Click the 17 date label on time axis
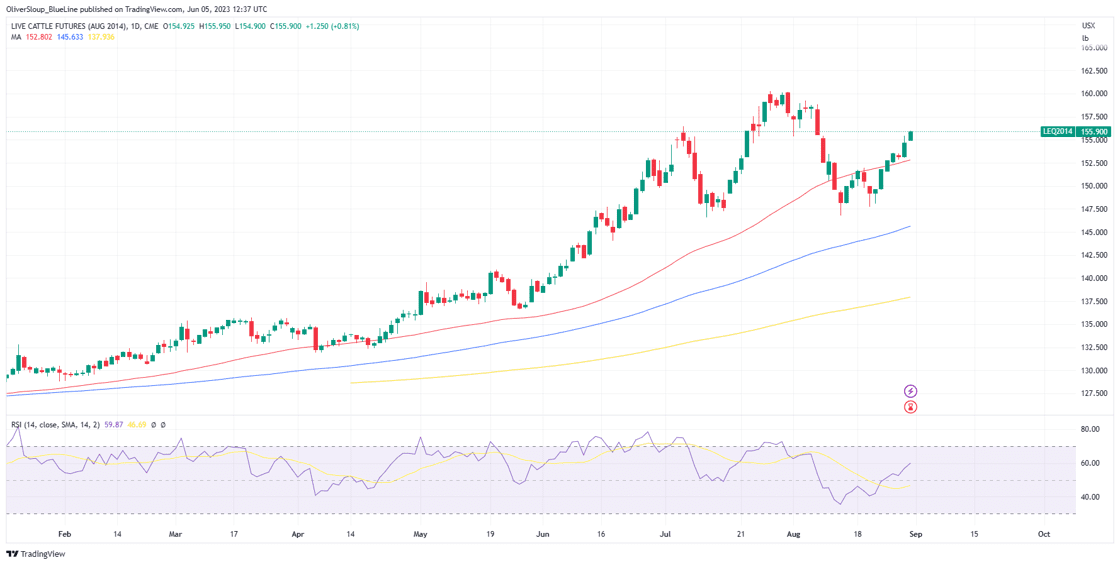The width and height of the screenshot is (1120, 565). 236,534
